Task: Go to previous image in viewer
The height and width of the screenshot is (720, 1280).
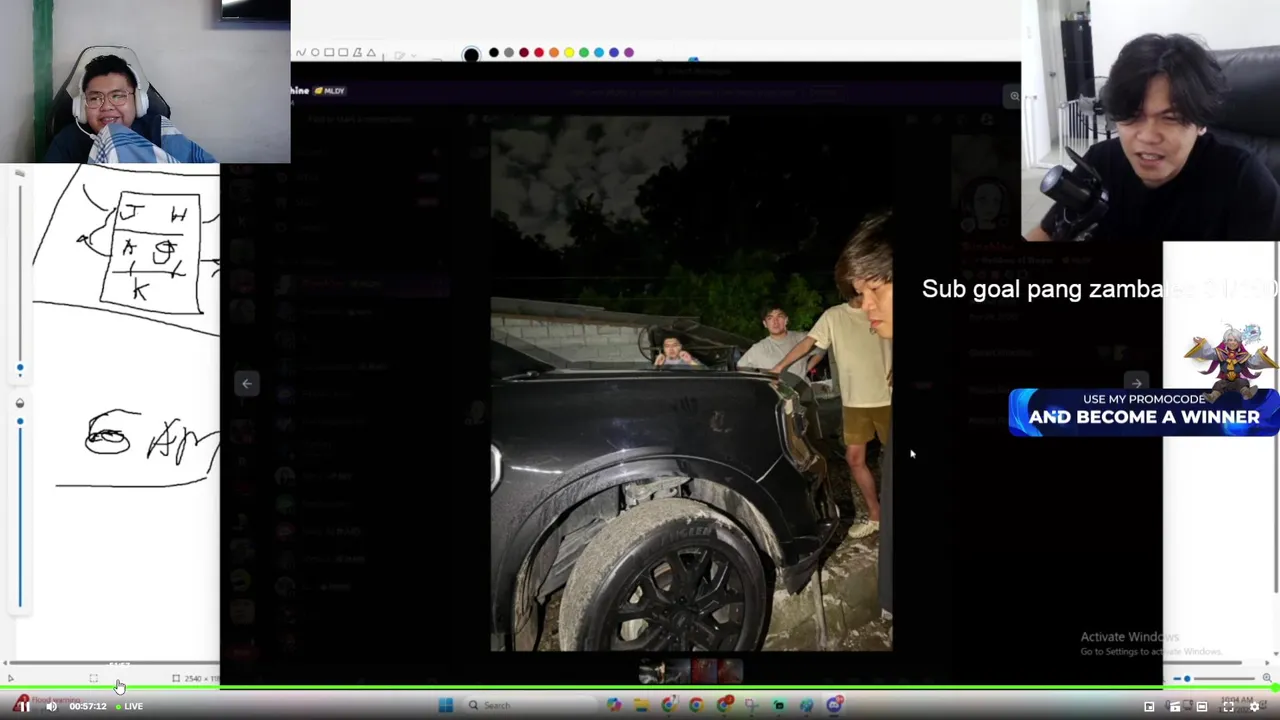Action: pos(247,383)
